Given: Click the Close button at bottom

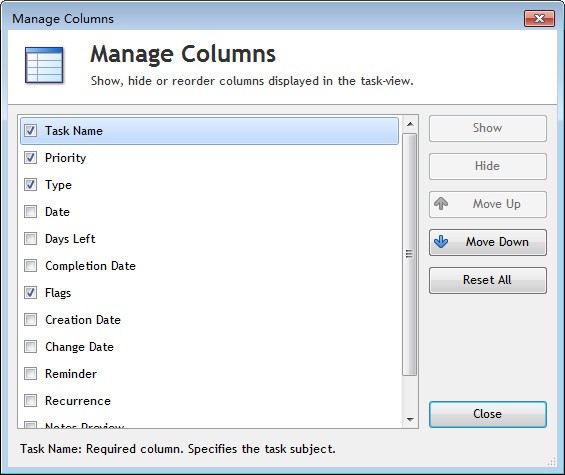Looking at the screenshot, I should [488, 414].
